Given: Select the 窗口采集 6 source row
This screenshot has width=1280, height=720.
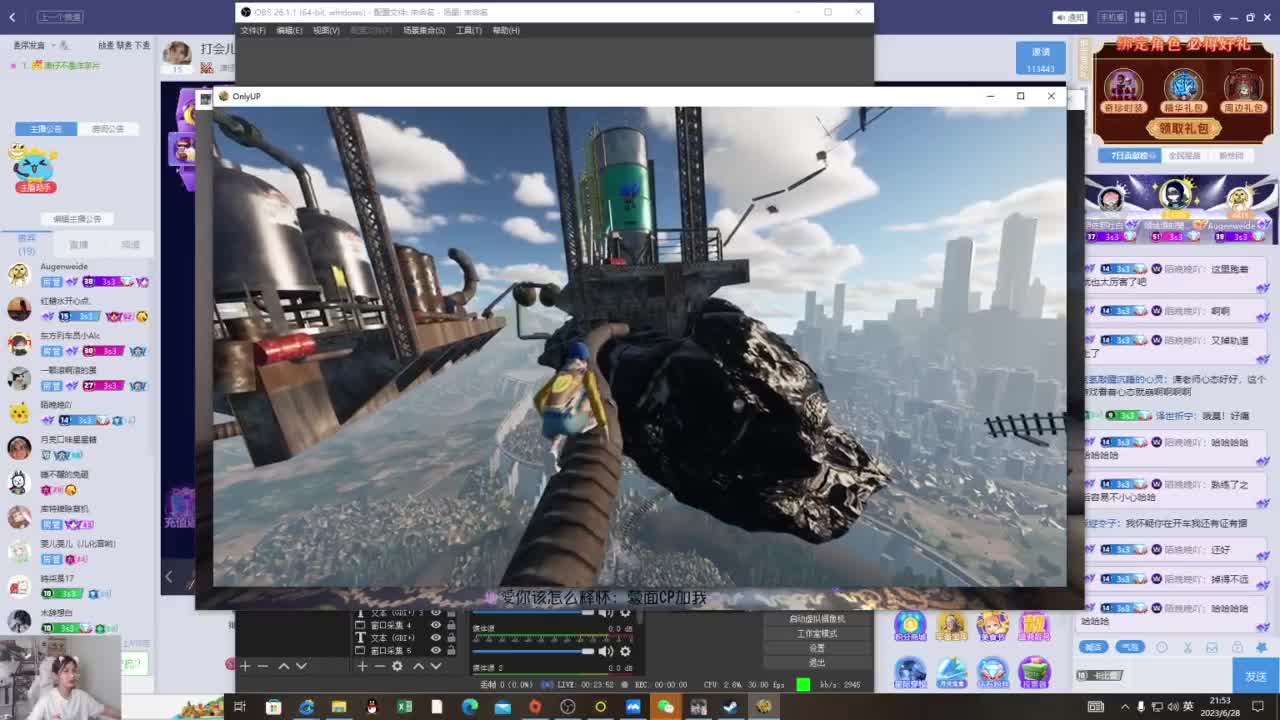Looking at the screenshot, I should 405,650.
